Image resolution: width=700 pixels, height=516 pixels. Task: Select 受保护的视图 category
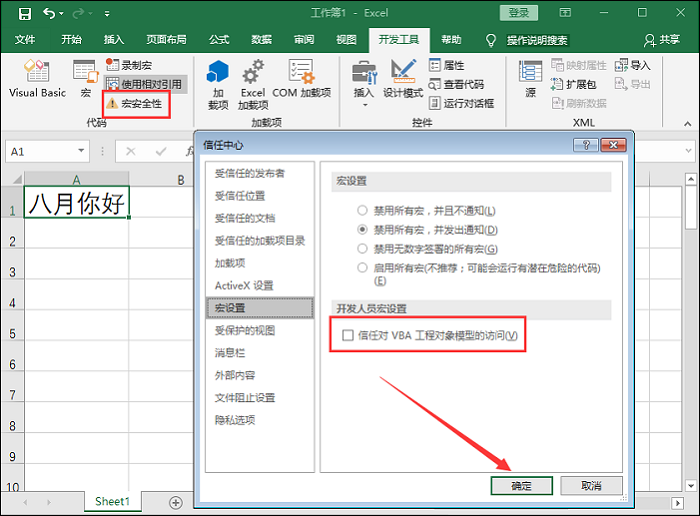pyautogui.click(x=260, y=330)
